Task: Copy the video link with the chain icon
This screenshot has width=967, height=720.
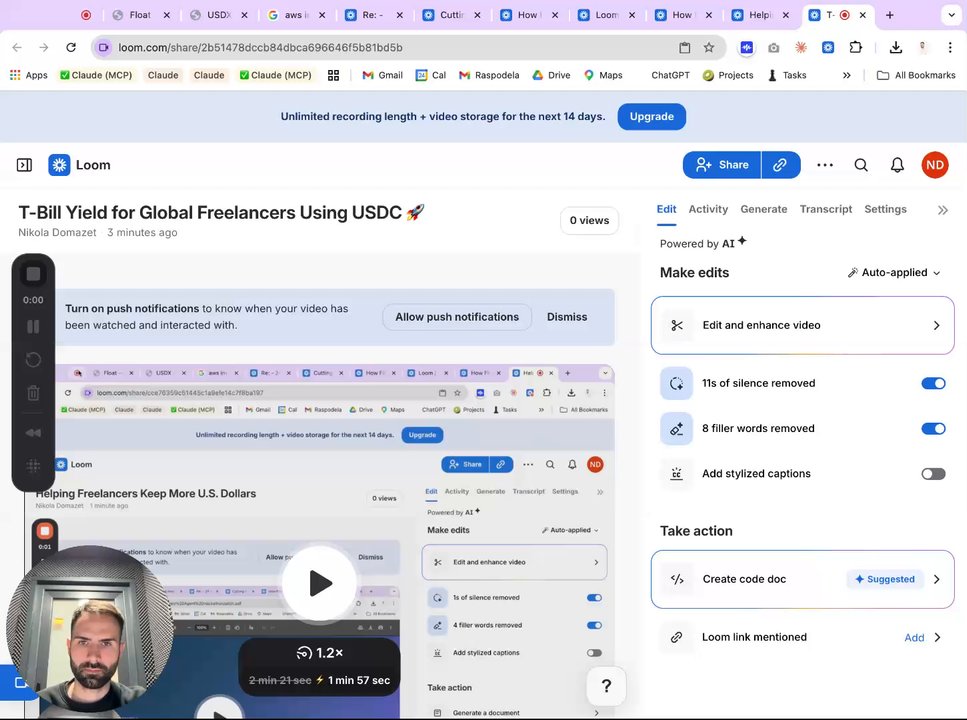Action: click(780, 165)
